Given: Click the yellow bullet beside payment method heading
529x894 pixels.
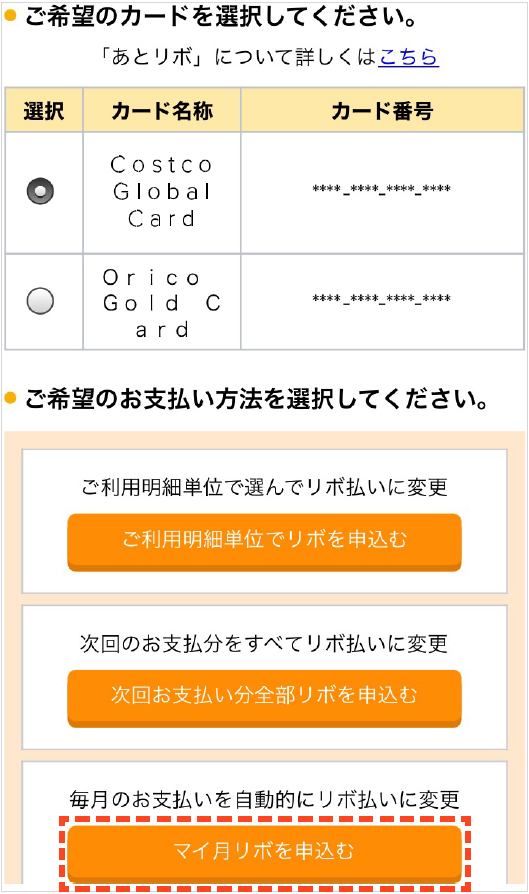Looking at the screenshot, I should point(11,397).
